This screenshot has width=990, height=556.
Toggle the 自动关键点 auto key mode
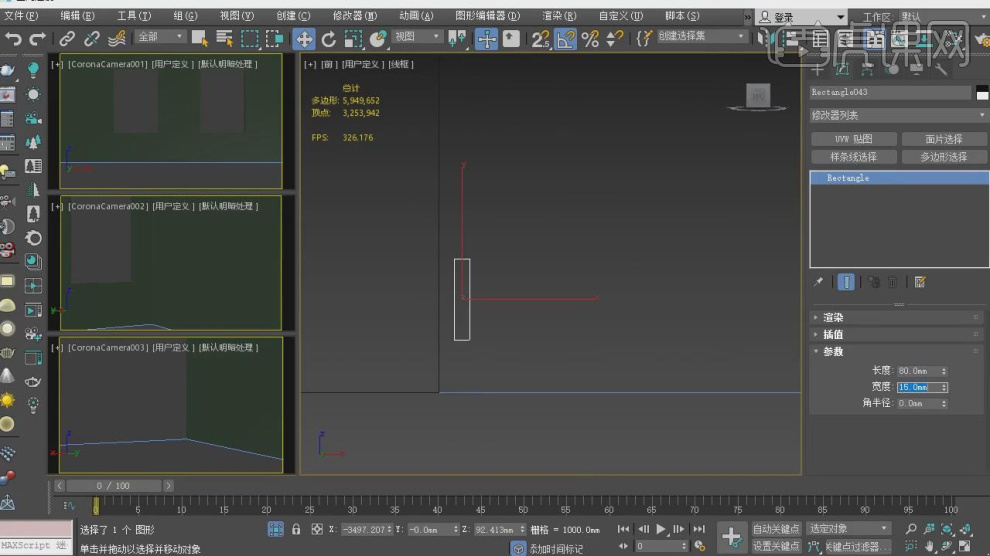coord(775,528)
